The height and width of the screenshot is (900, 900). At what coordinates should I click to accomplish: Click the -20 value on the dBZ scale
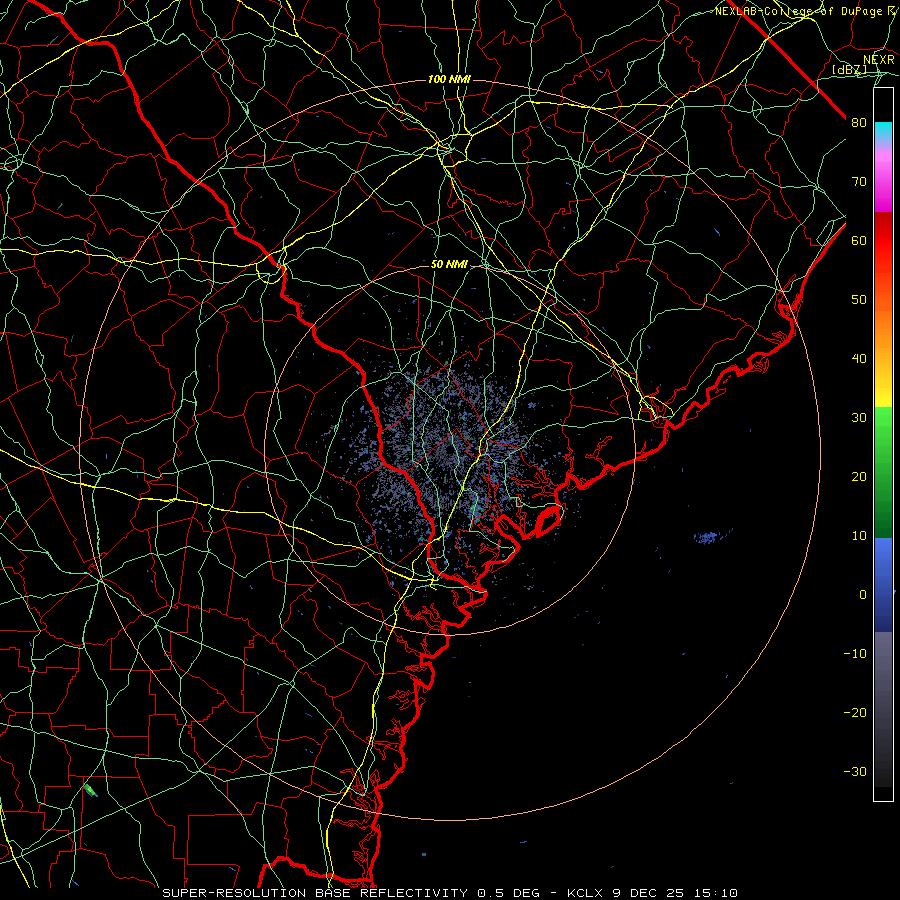pyautogui.click(x=855, y=713)
